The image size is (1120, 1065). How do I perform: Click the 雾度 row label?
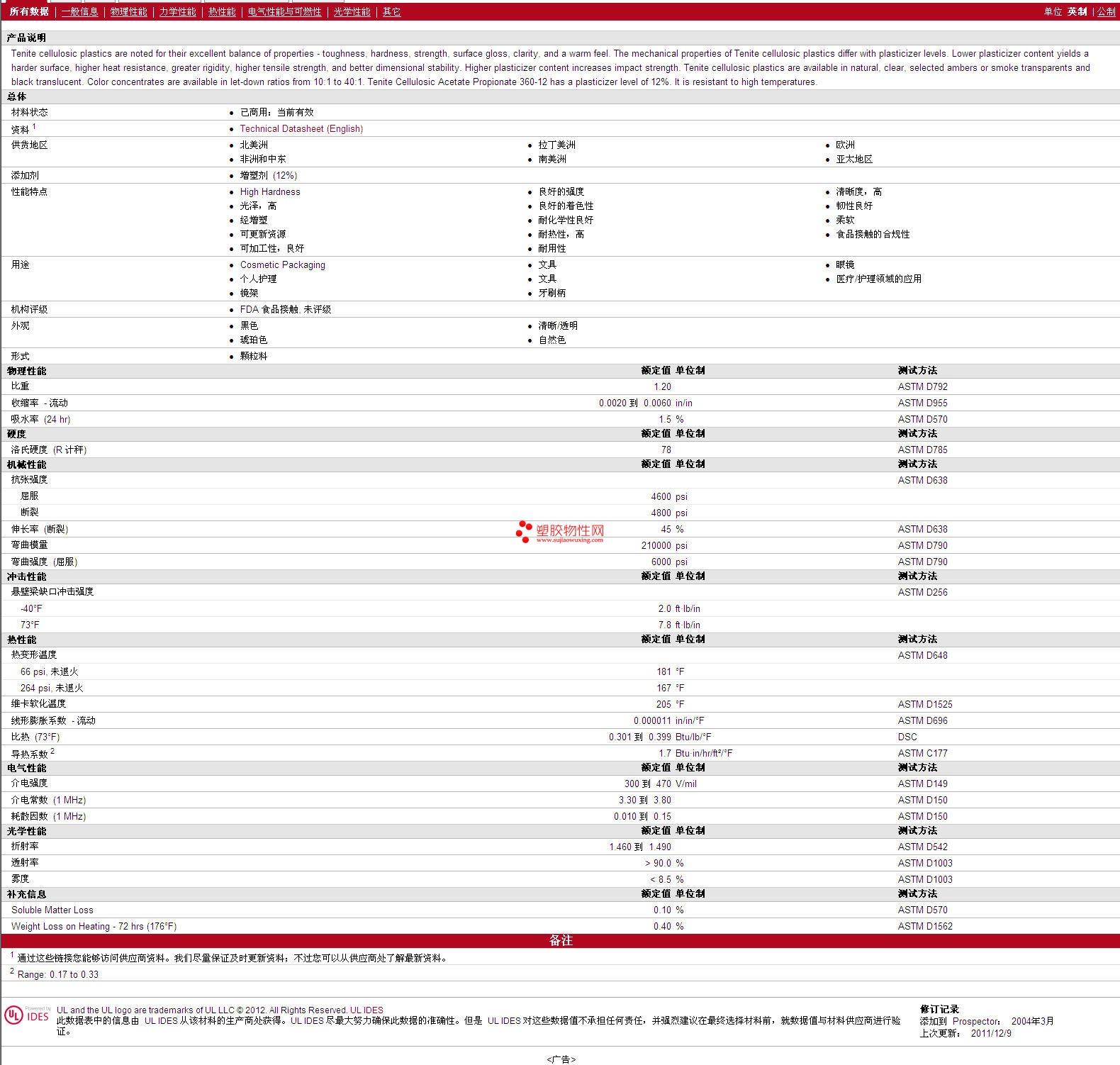20,879
